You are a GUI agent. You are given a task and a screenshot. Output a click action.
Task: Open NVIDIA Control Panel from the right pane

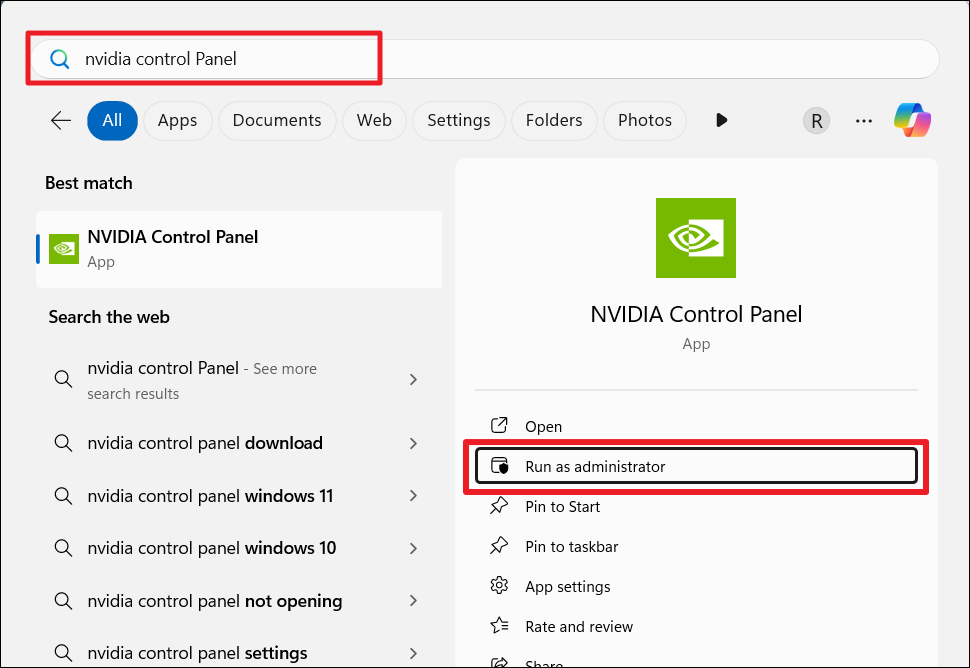[543, 427]
